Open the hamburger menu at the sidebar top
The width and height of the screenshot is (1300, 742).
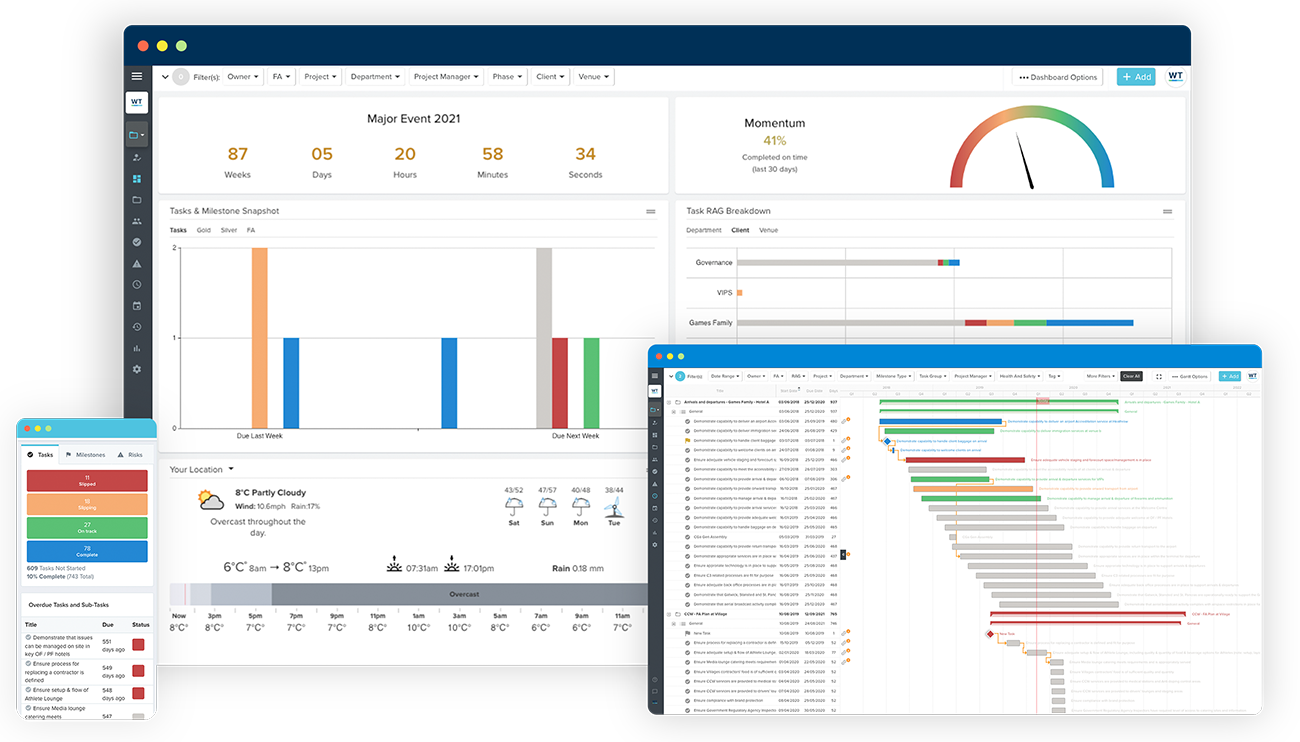pyautogui.click(x=137, y=76)
